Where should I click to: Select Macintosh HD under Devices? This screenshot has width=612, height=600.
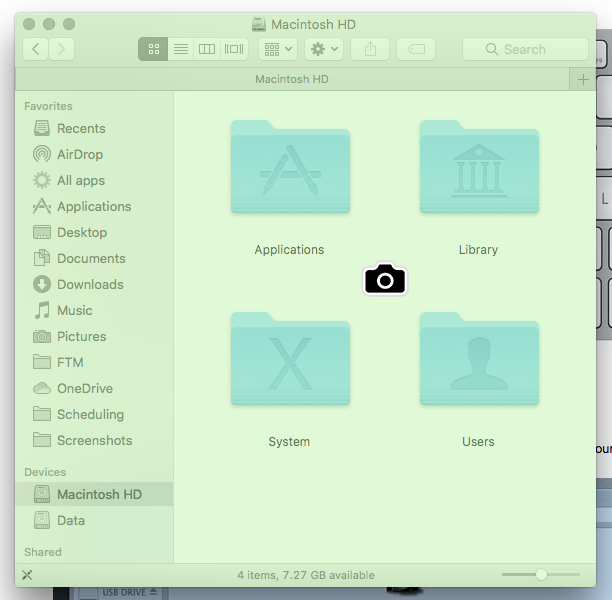pyautogui.click(x=94, y=494)
